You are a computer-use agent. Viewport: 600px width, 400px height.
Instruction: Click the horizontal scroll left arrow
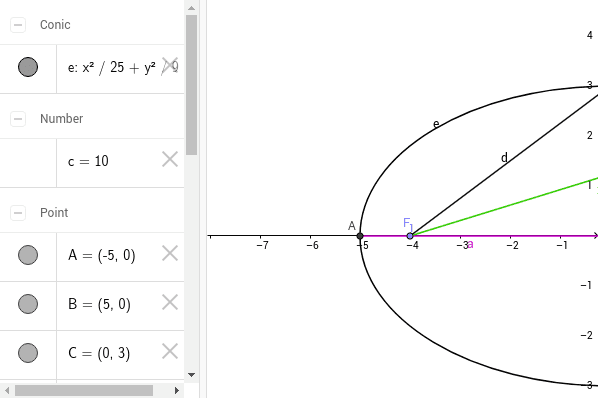pyautogui.click(x=7, y=390)
